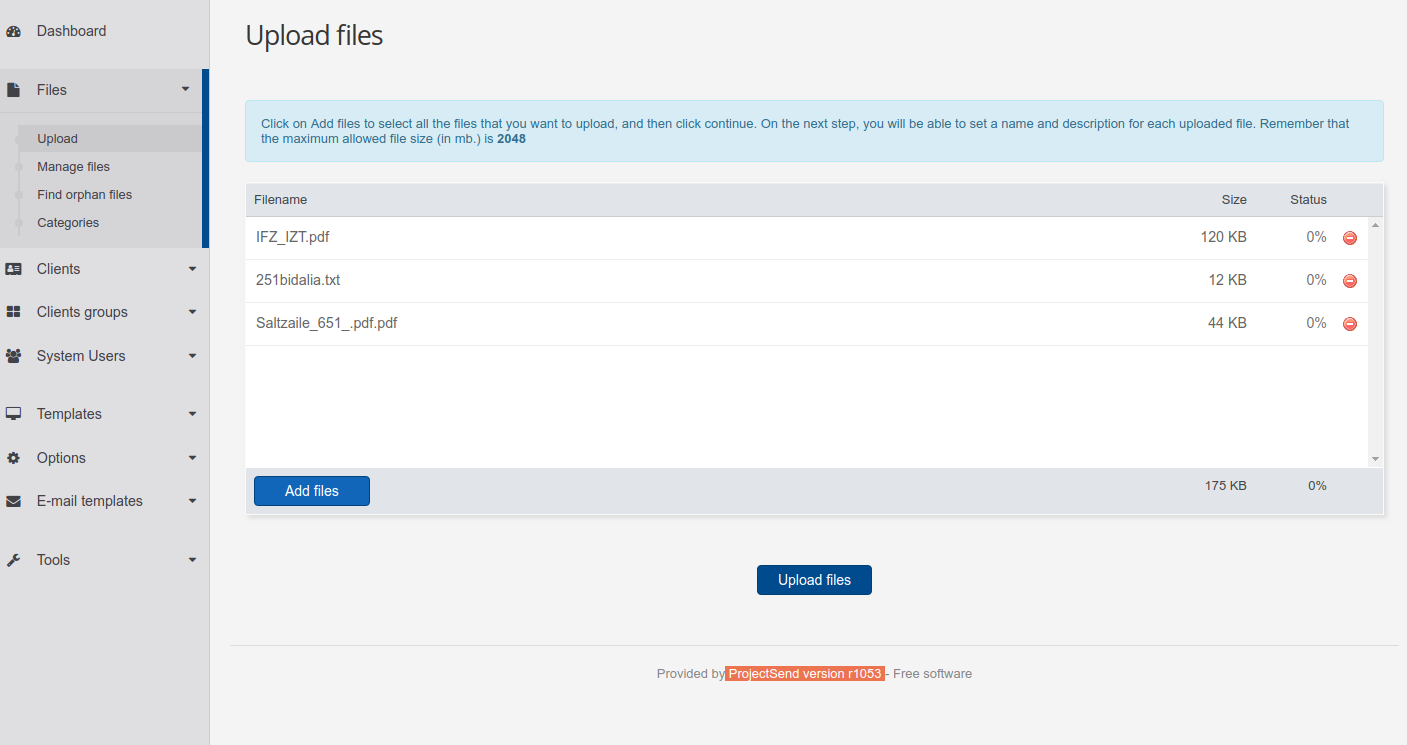Open the ProjectSend version r1053 link
The image size is (1407, 745).
pyautogui.click(x=804, y=673)
